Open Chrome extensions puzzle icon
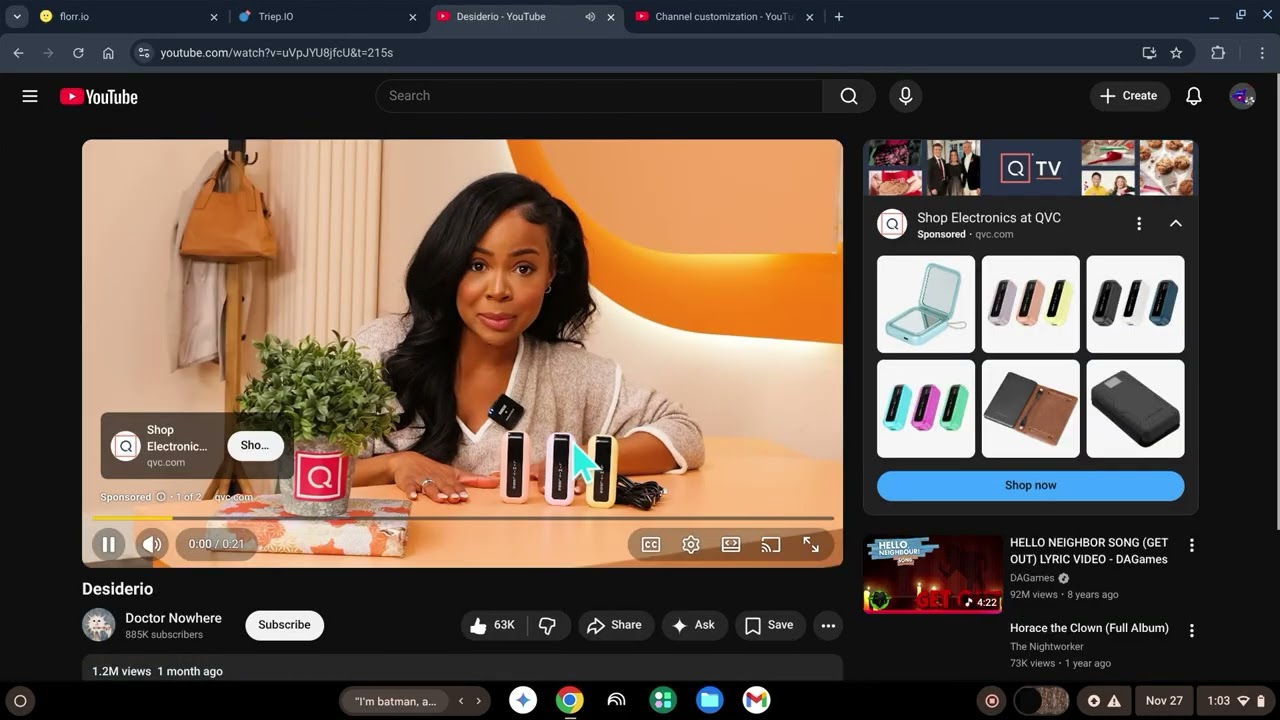Image resolution: width=1280 pixels, height=720 pixels. point(1217,53)
